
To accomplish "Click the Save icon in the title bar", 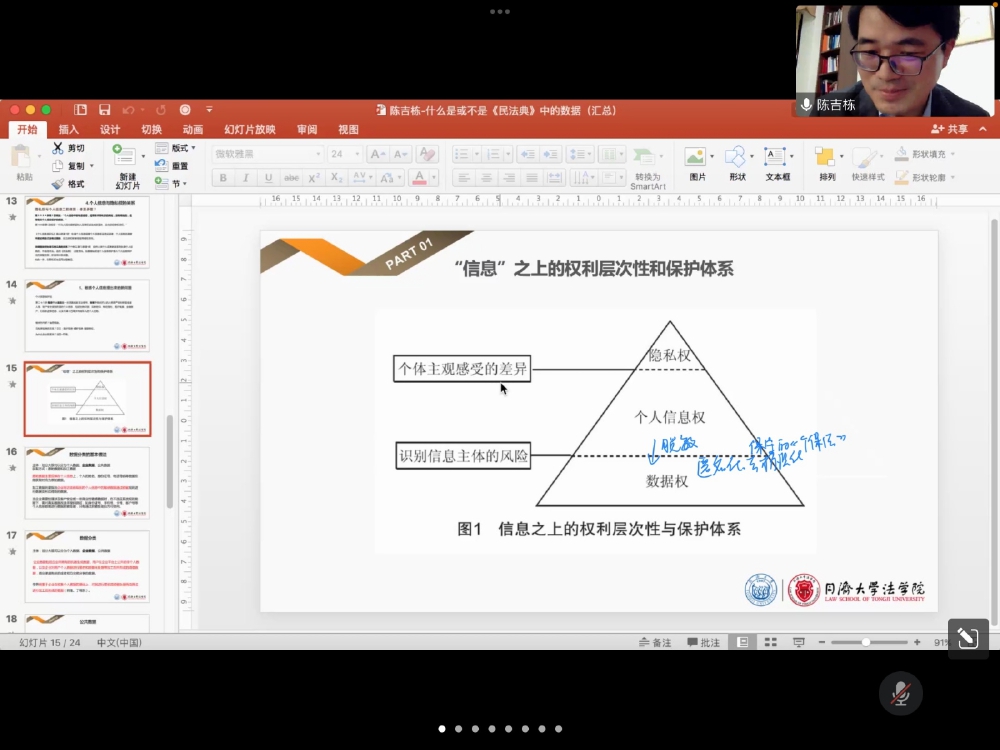I will [105, 110].
